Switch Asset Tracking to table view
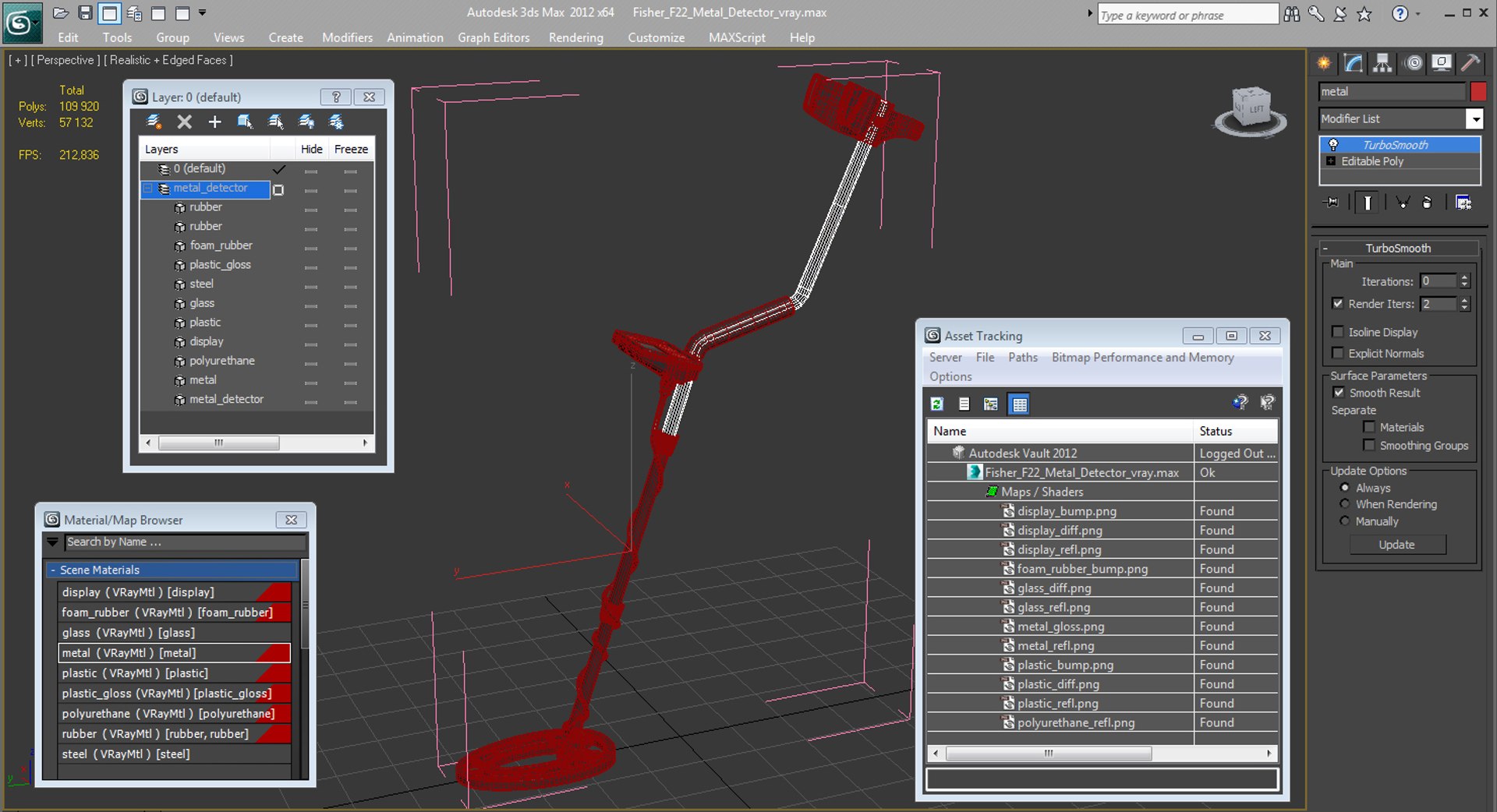 point(1019,404)
